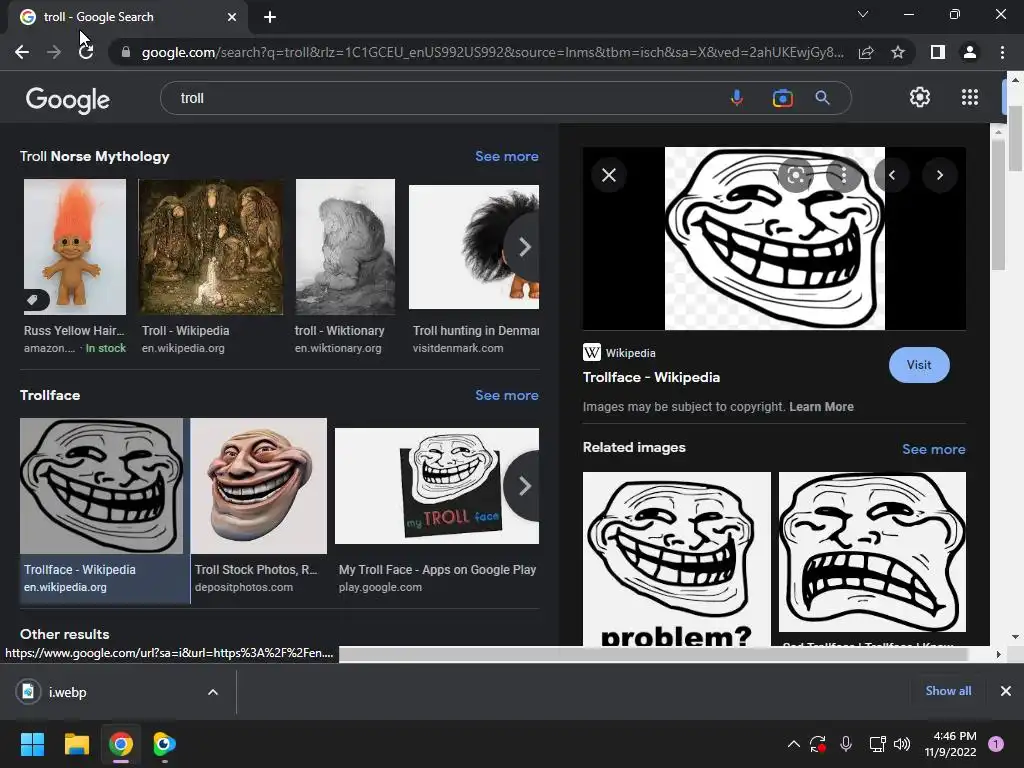Select the Trollface - Wikipedia thumbnail
Screen dimensions: 1024x768
click(102, 486)
